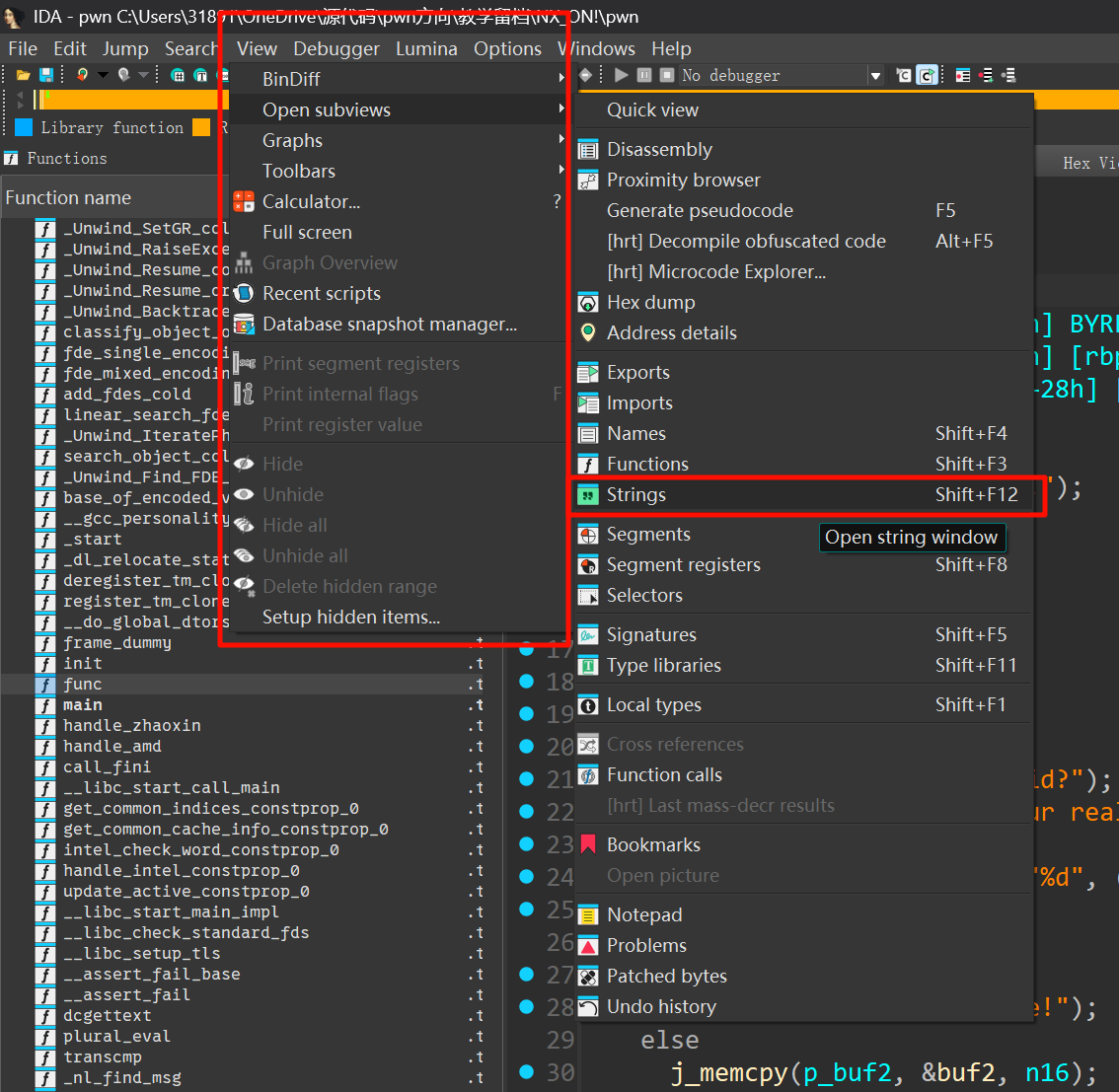This screenshot has height=1092, width=1119.
Task: Open the Options menu
Action: [507, 48]
